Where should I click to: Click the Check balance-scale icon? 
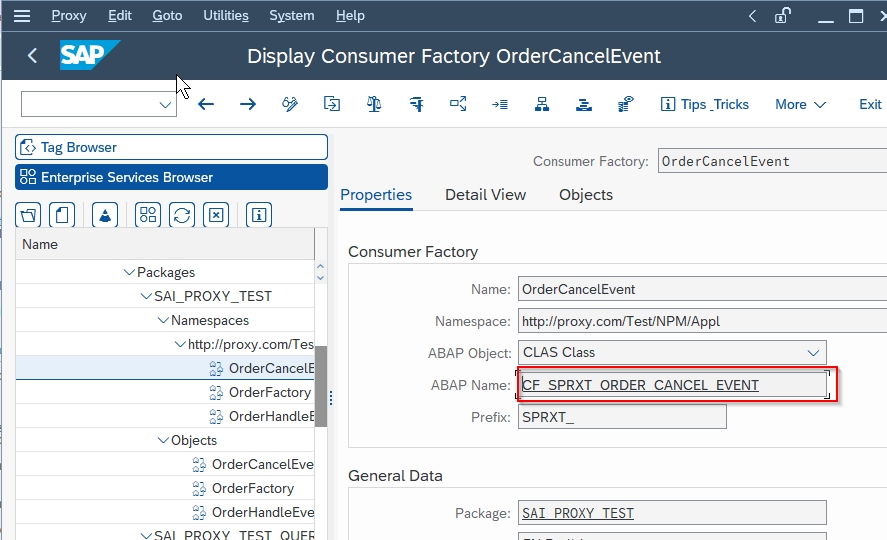coord(374,104)
